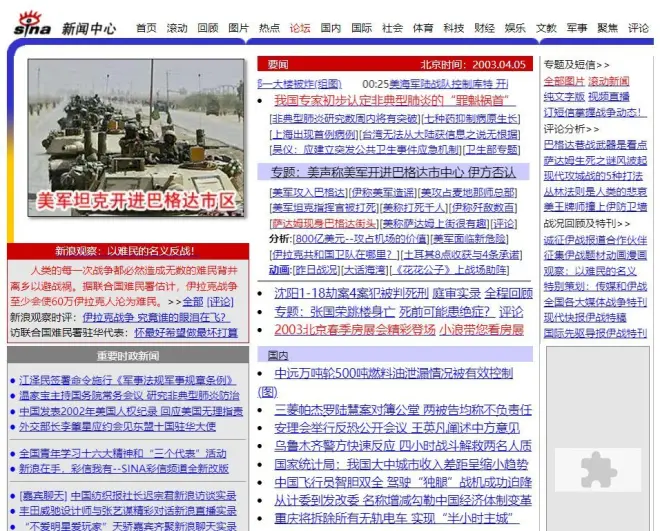Go to the 聚焦 nav section
Image resolution: width=660 pixels, height=531 pixels.
pyautogui.click(x=607, y=28)
